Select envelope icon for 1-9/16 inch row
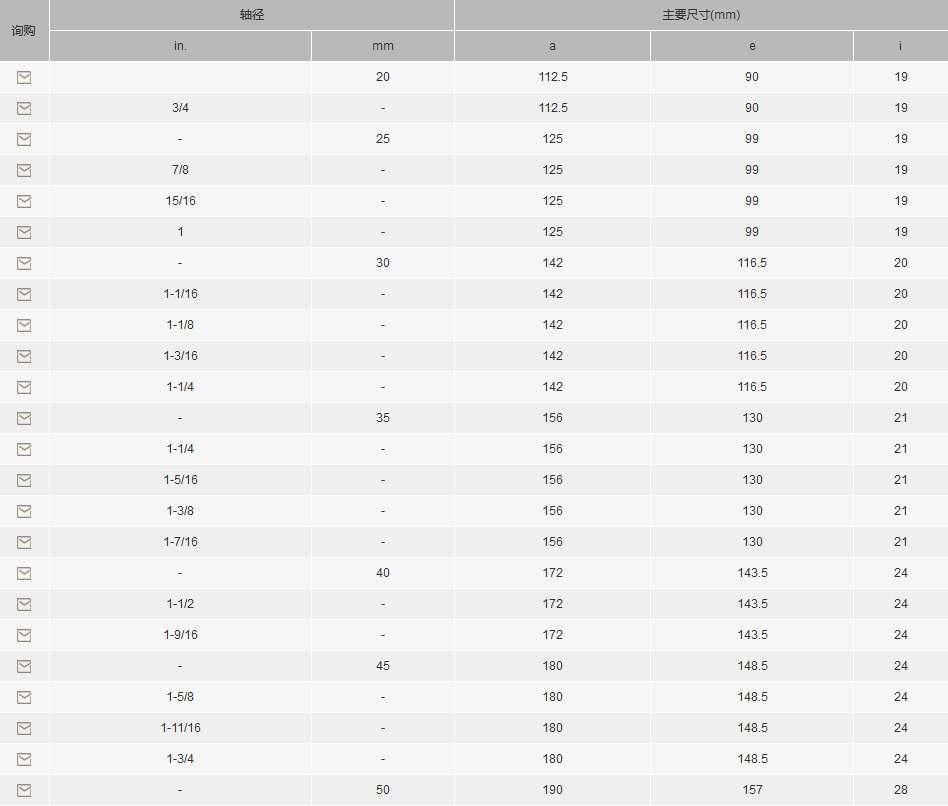Image resolution: width=948 pixels, height=806 pixels. coord(24,635)
